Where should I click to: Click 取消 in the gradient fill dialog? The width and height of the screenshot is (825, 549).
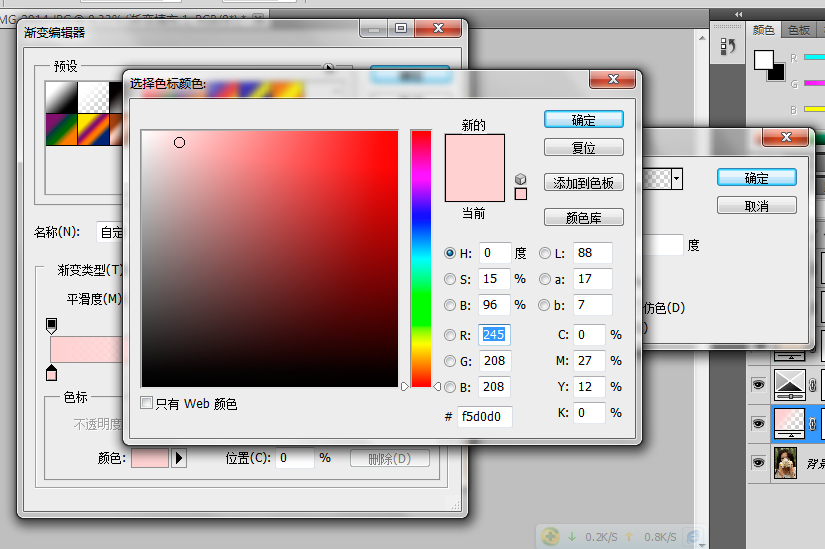point(757,206)
